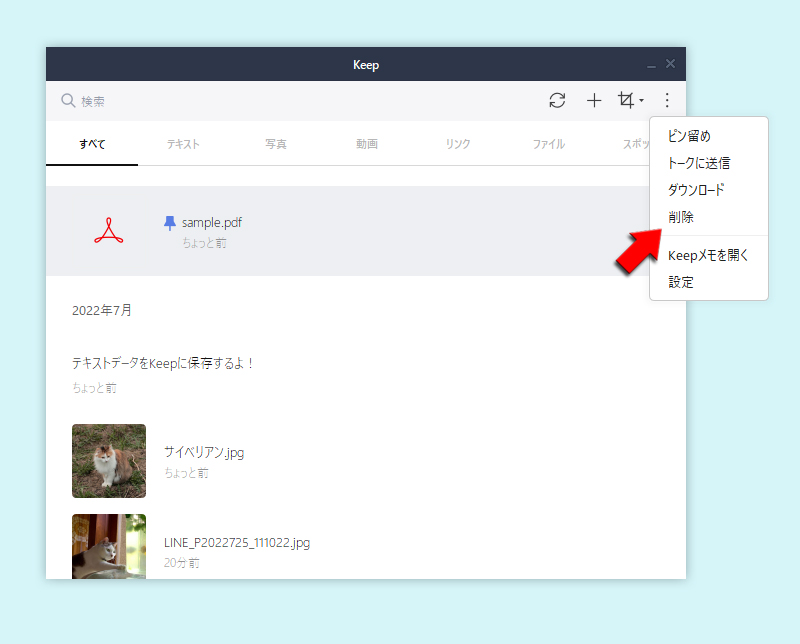Switch to the 写真 tab
The height and width of the screenshot is (644, 800).
[275, 143]
